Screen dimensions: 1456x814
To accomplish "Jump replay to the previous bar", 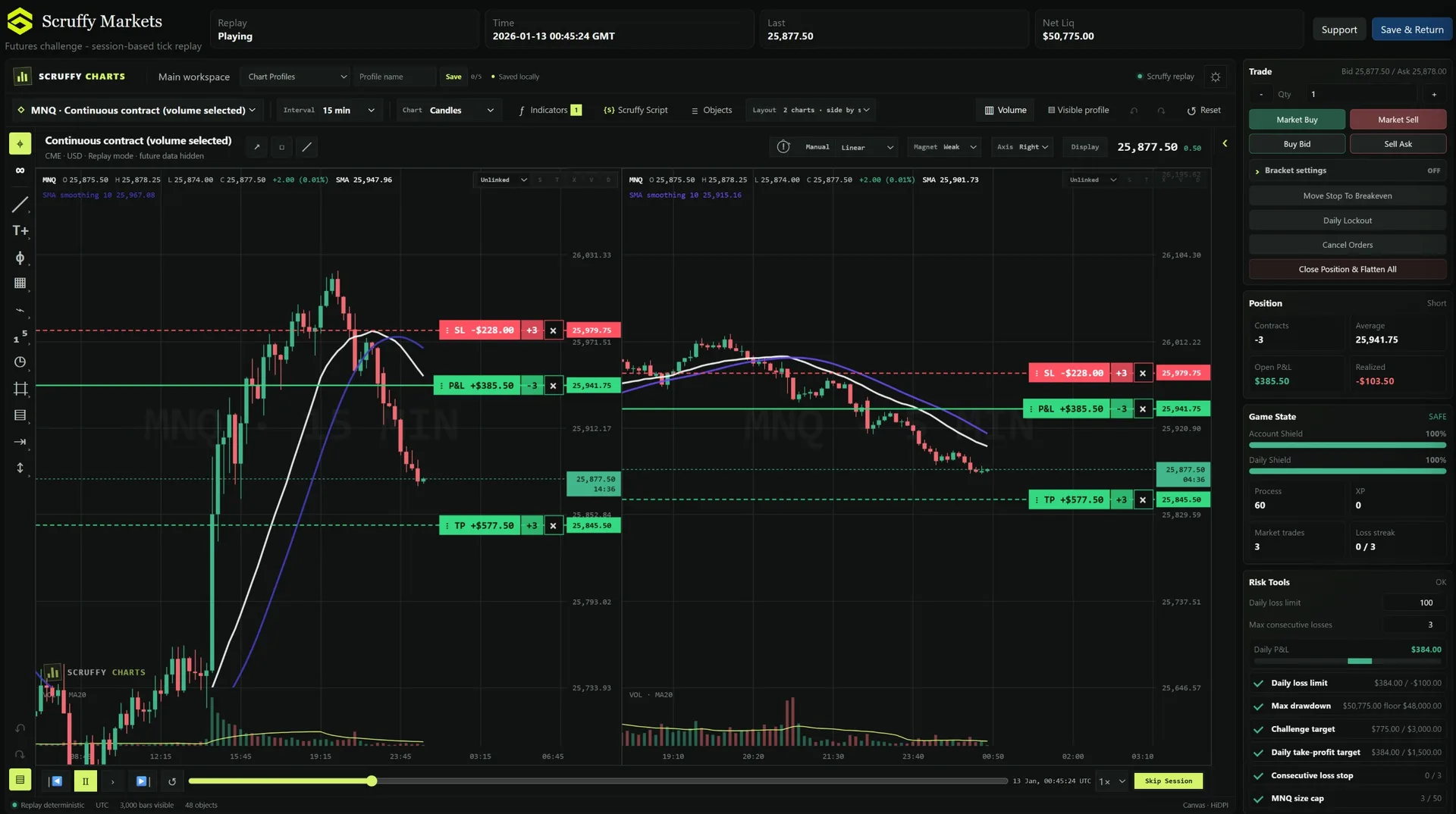I will tap(55, 781).
